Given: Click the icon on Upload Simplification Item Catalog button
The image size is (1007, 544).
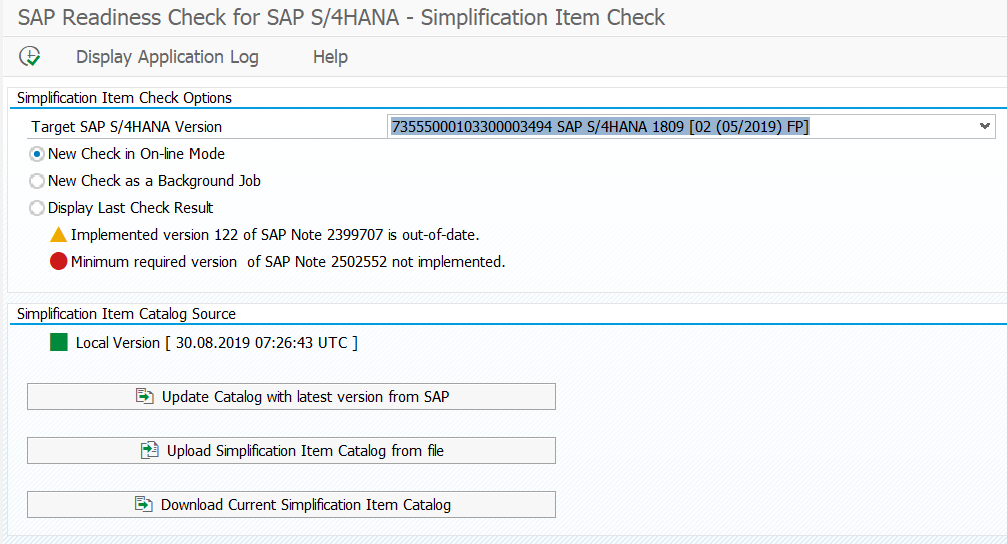Looking at the screenshot, I should click(x=150, y=450).
